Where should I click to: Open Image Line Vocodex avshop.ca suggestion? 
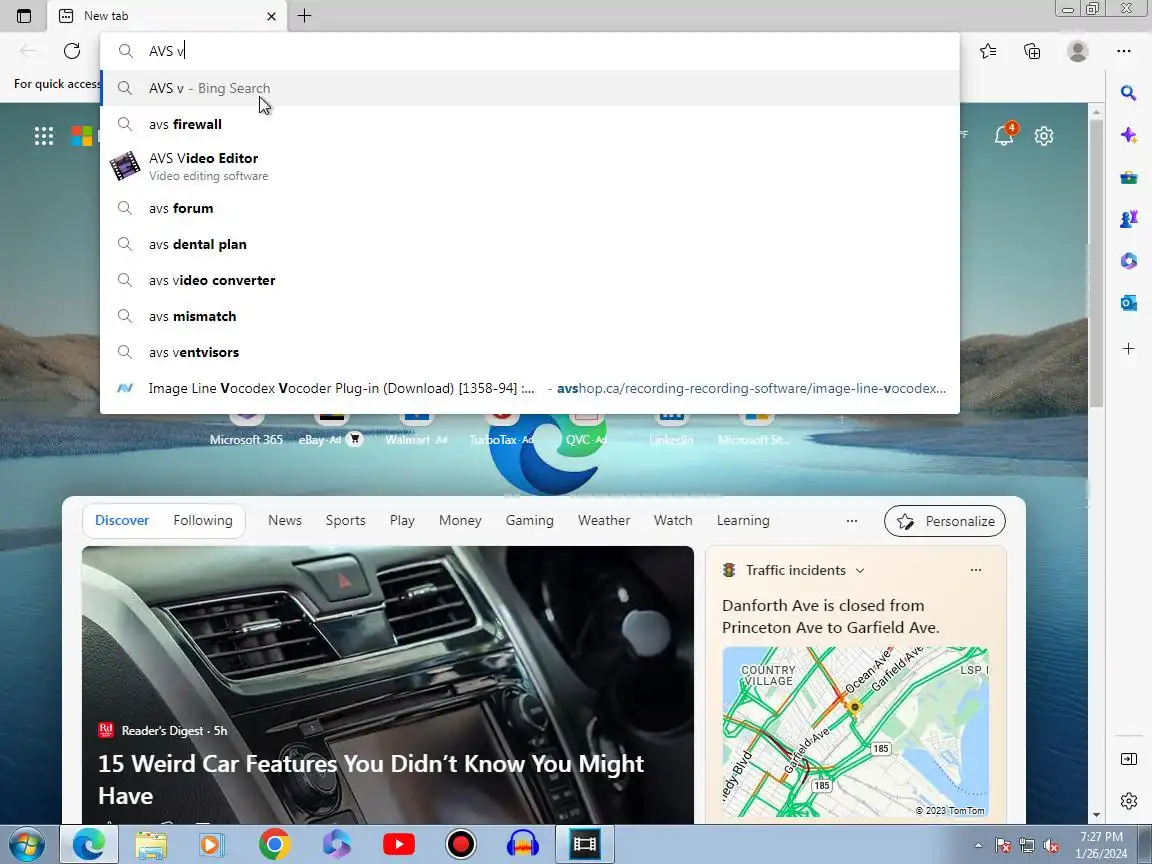529,388
